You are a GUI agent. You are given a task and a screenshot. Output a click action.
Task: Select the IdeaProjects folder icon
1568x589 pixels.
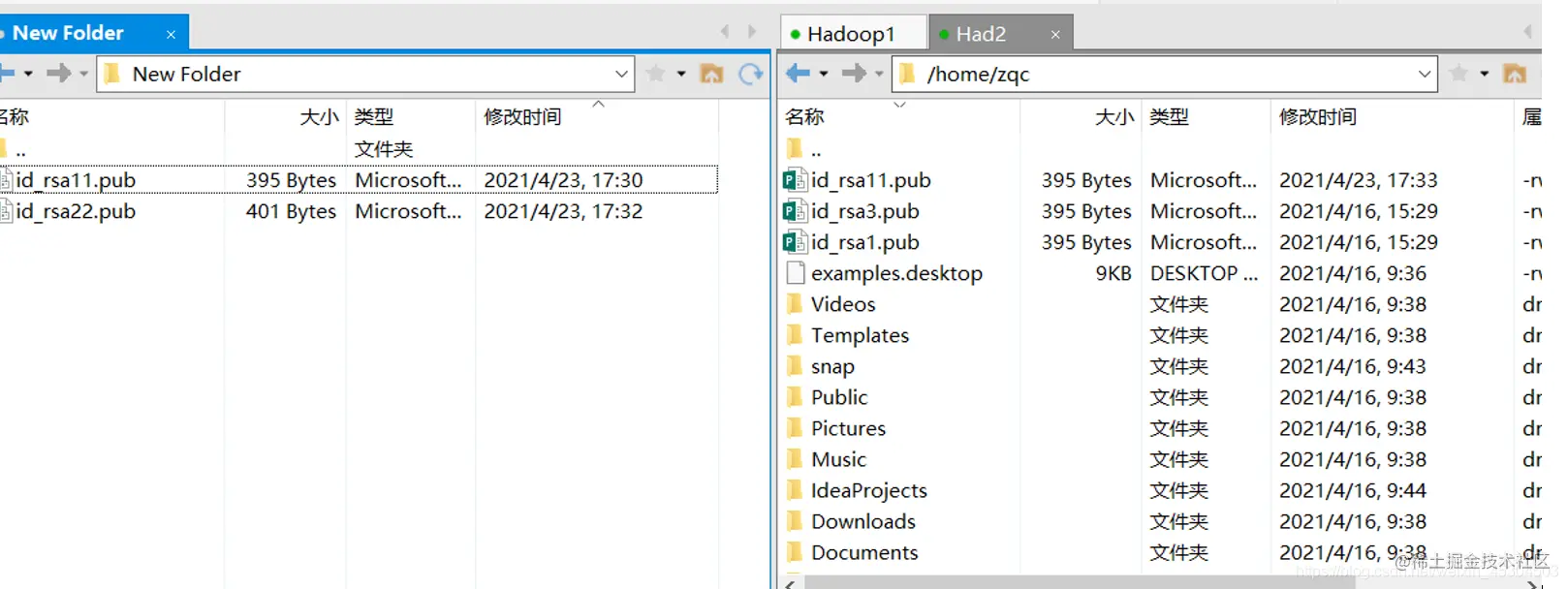(795, 490)
